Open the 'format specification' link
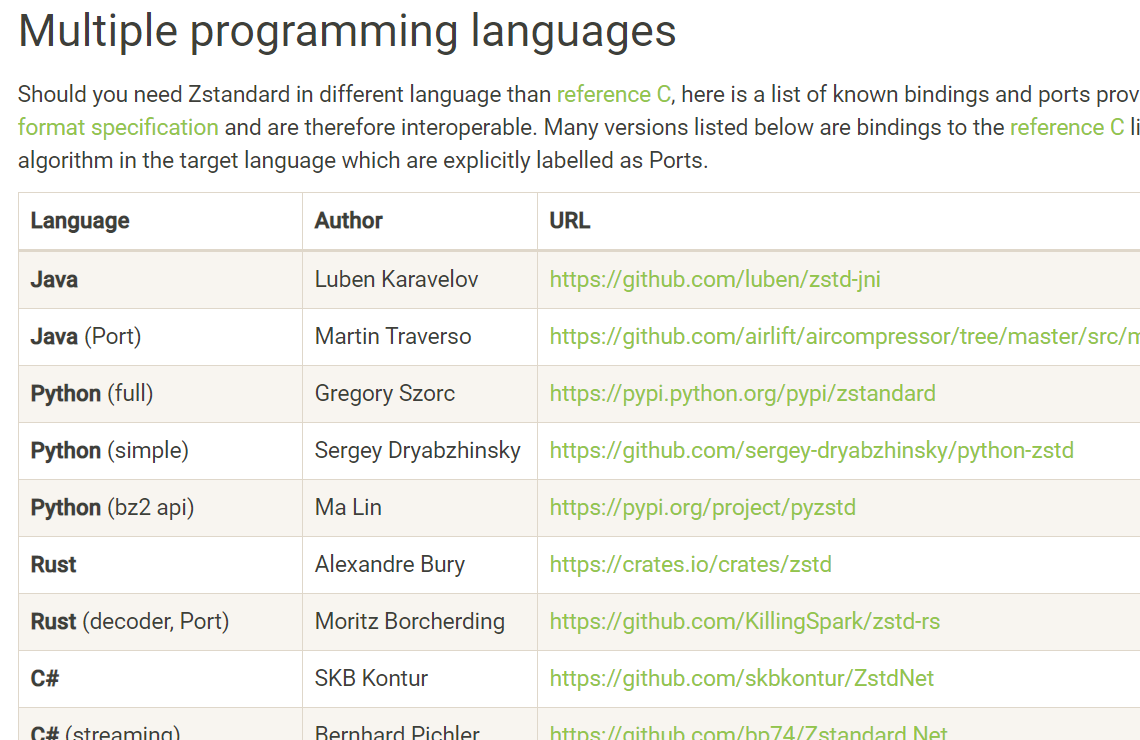This screenshot has height=740, width=1140. pos(118,128)
